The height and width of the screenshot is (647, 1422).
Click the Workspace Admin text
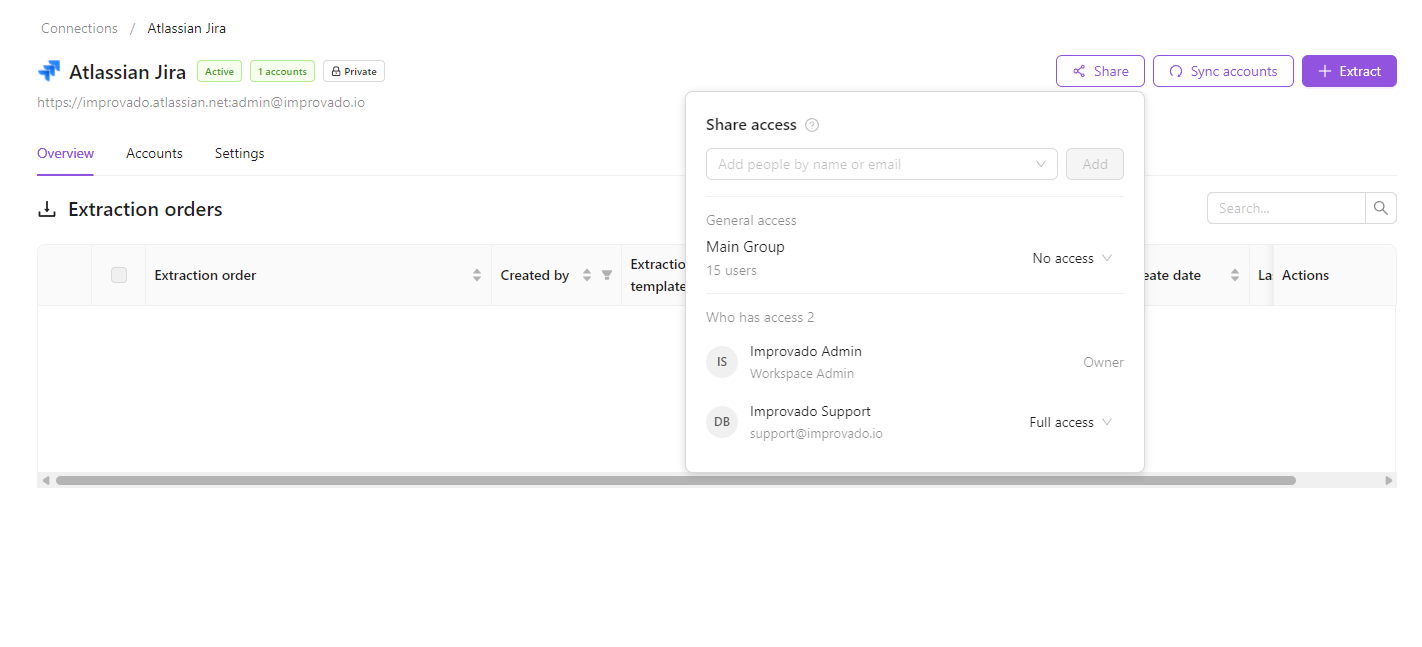802,374
